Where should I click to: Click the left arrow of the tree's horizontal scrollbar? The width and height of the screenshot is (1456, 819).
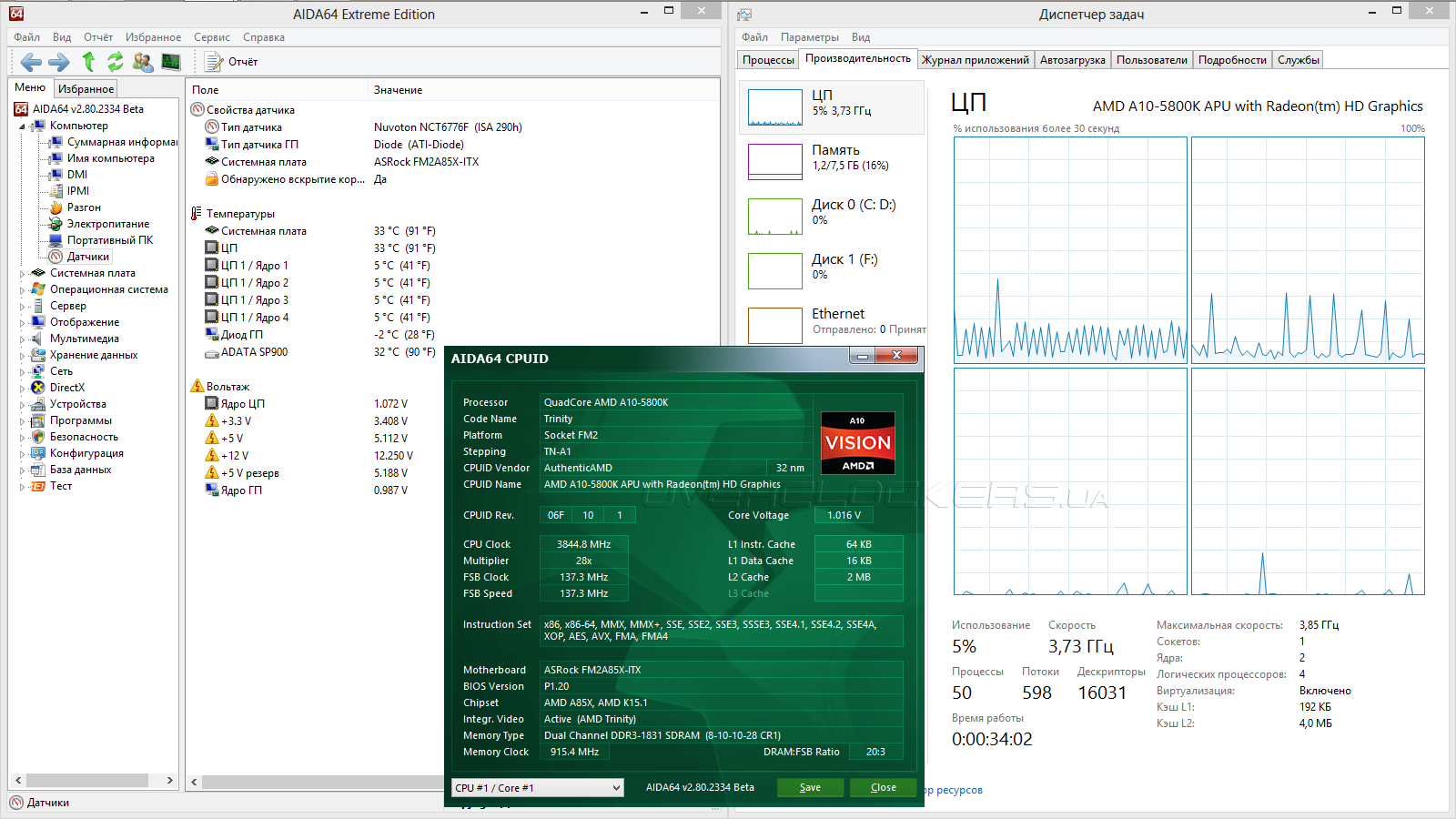18,781
